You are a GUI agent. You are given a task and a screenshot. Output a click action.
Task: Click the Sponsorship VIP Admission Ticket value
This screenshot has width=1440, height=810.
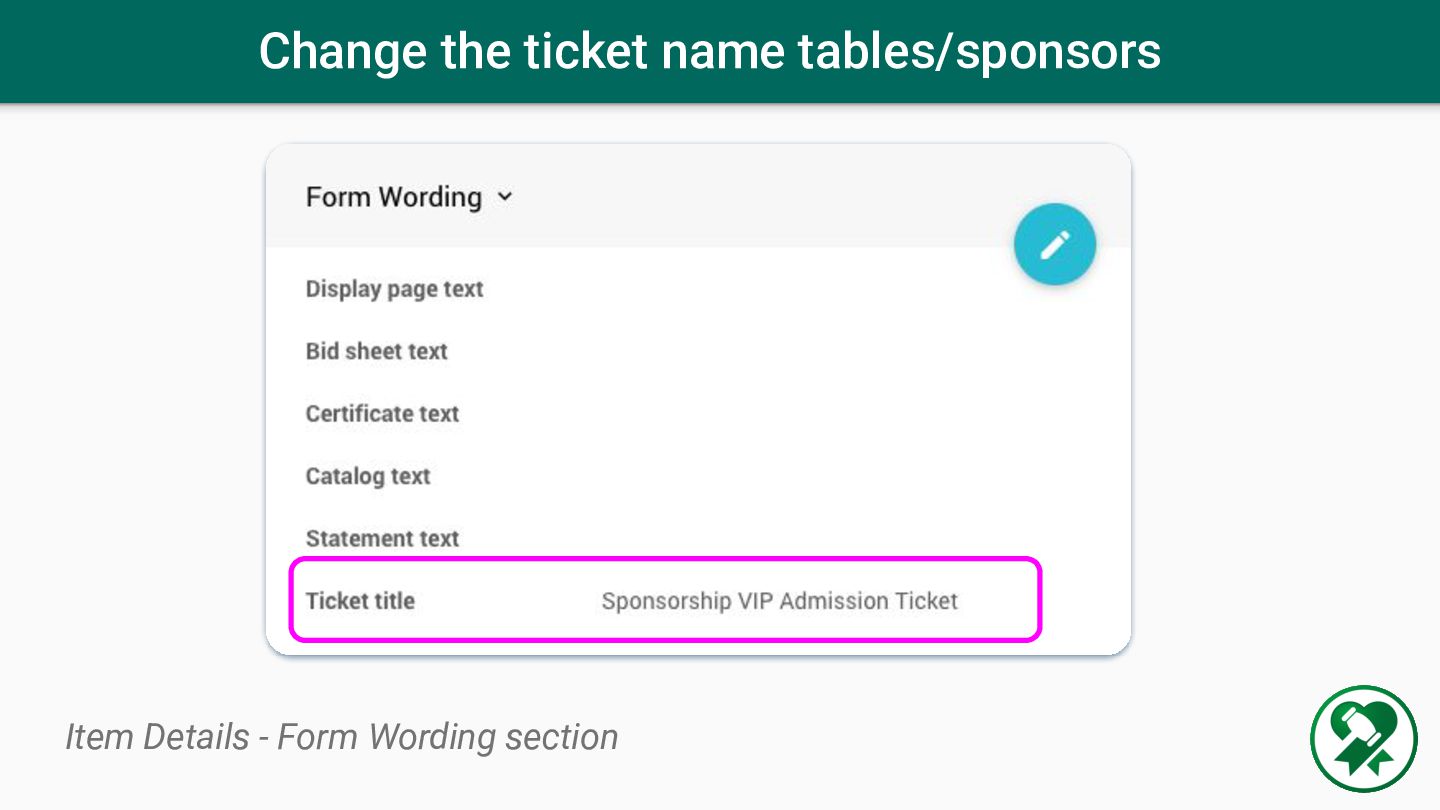click(780, 601)
